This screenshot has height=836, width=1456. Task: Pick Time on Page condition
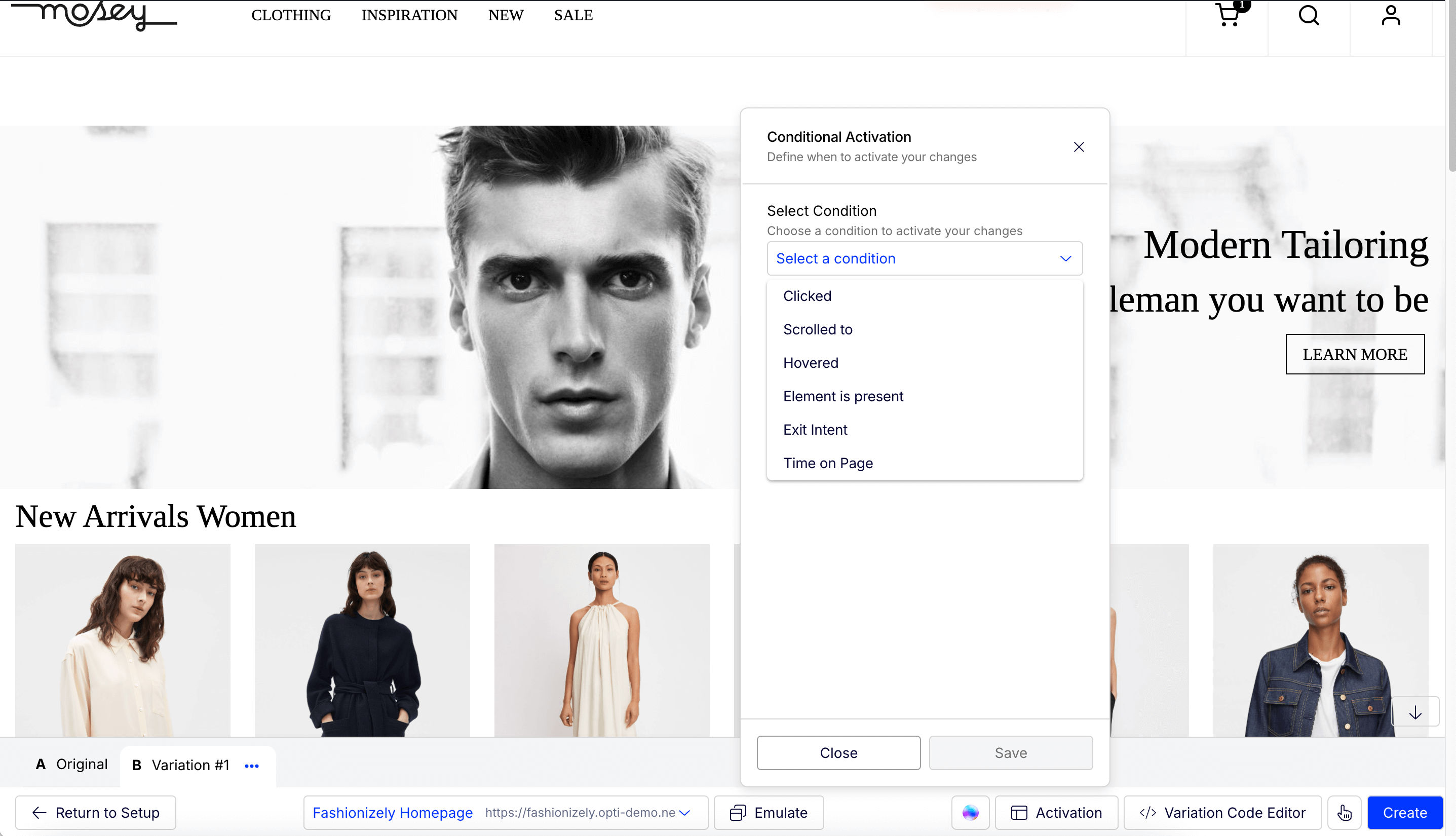coord(827,463)
